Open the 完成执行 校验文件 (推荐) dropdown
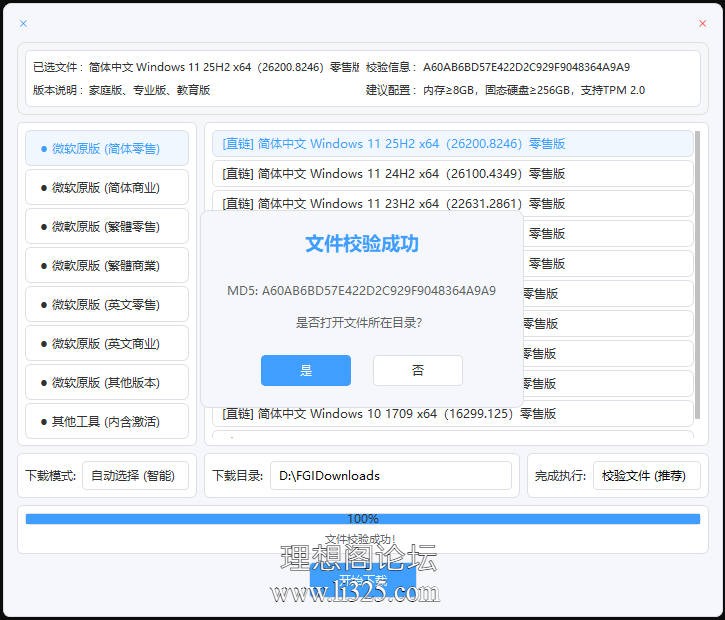This screenshot has width=725, height=620. tap(647, 475)
